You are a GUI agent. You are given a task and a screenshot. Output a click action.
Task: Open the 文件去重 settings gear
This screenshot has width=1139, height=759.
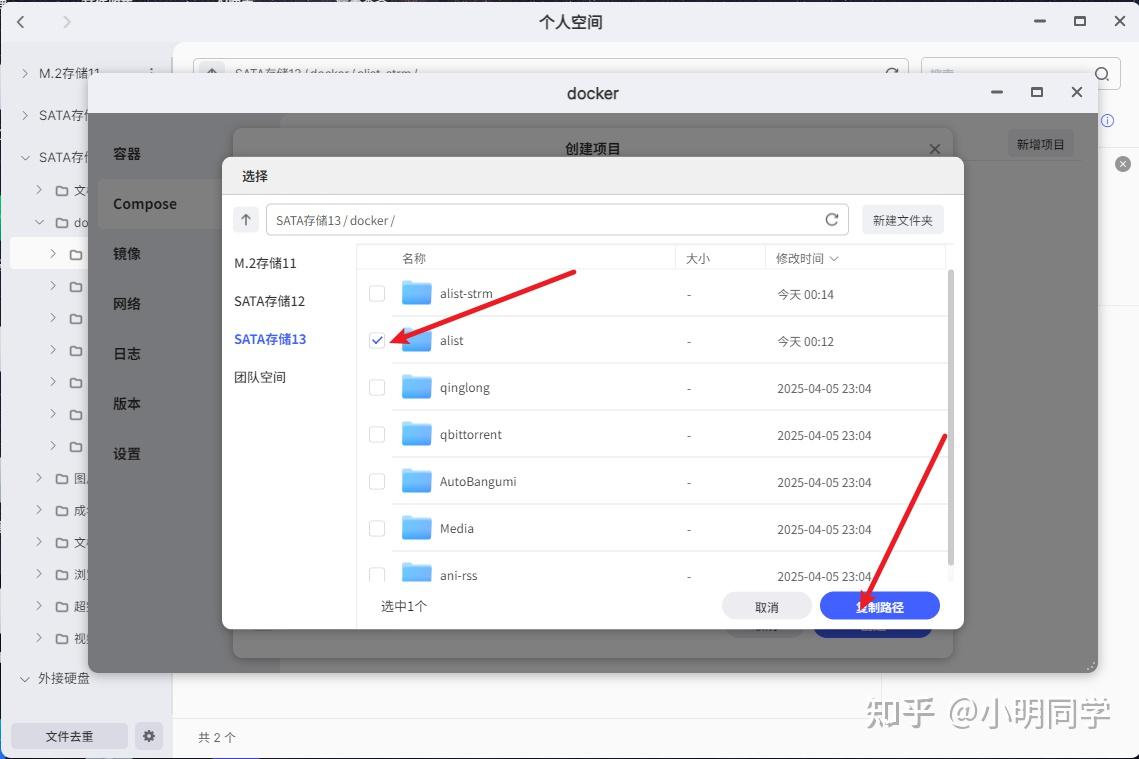(x=148, y=736)
